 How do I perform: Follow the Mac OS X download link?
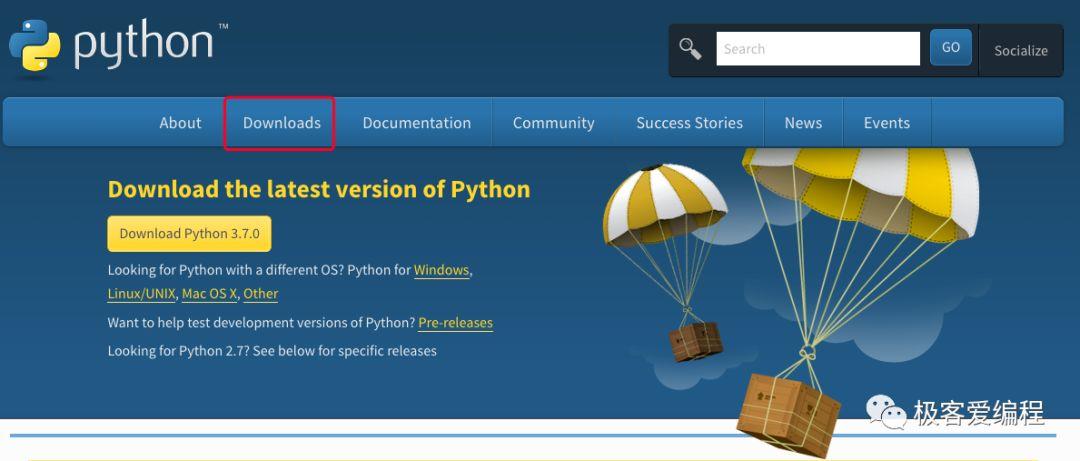click(209, 294)
